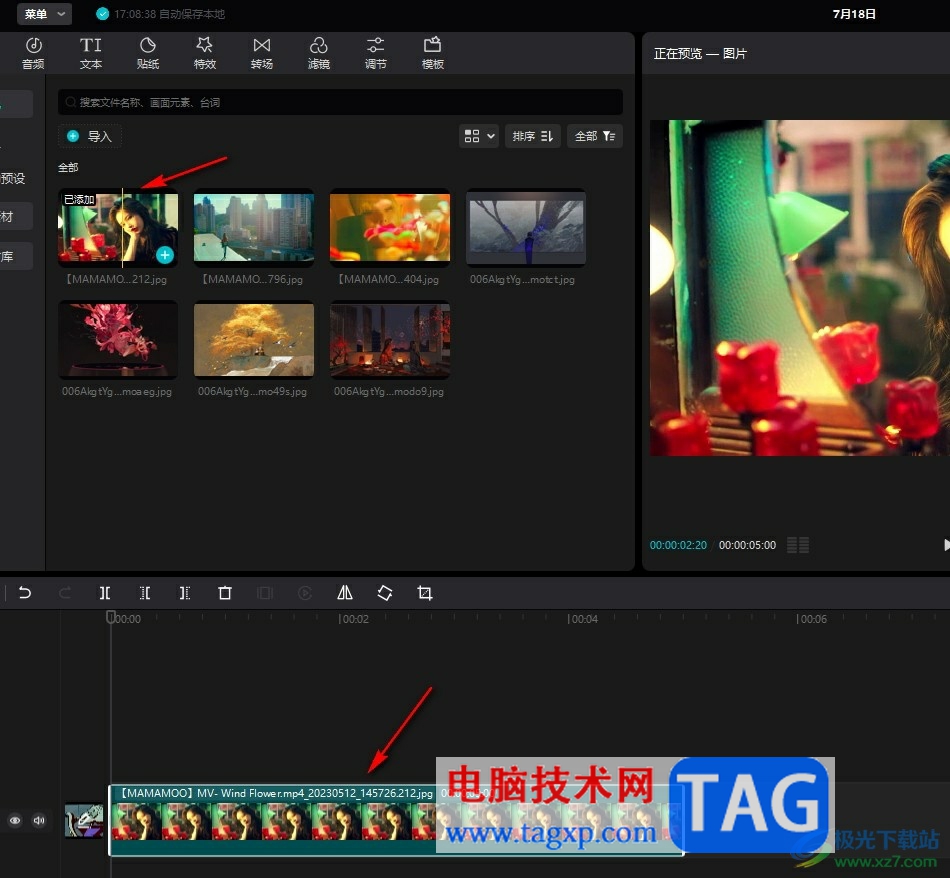Select the MAMAMO...212.jpg thumbnail
Screen dimensions: 950x878
(x=118, y=228)
